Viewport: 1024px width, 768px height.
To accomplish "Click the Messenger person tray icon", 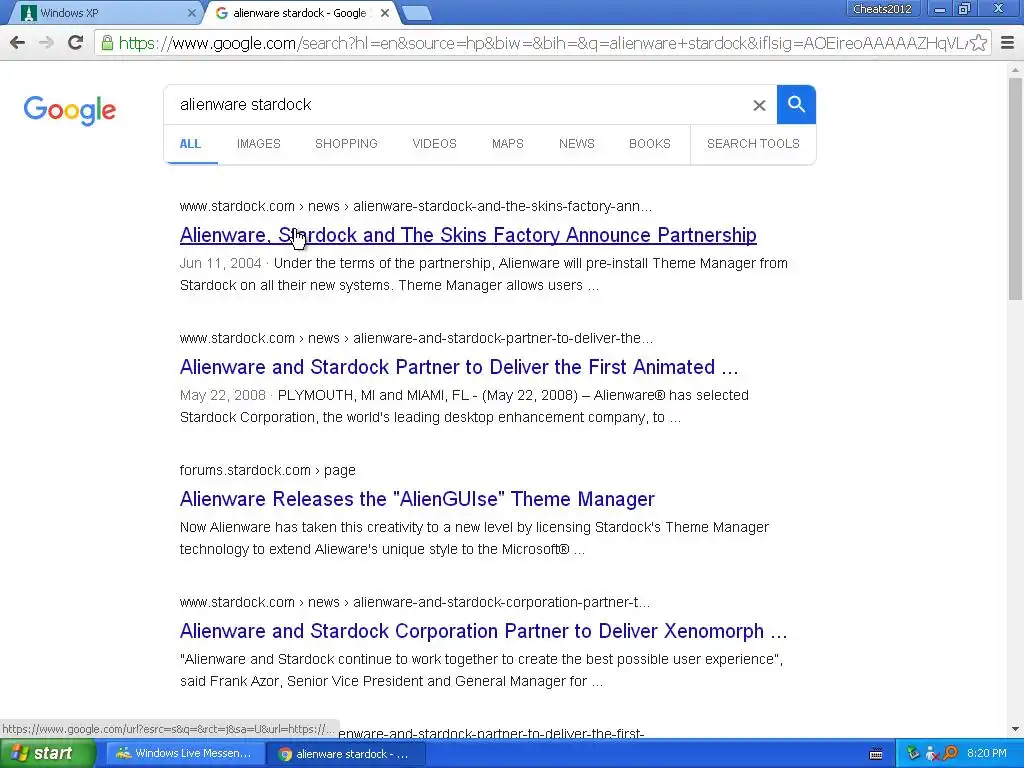I will pyautogui.click(x=931, y=754).
